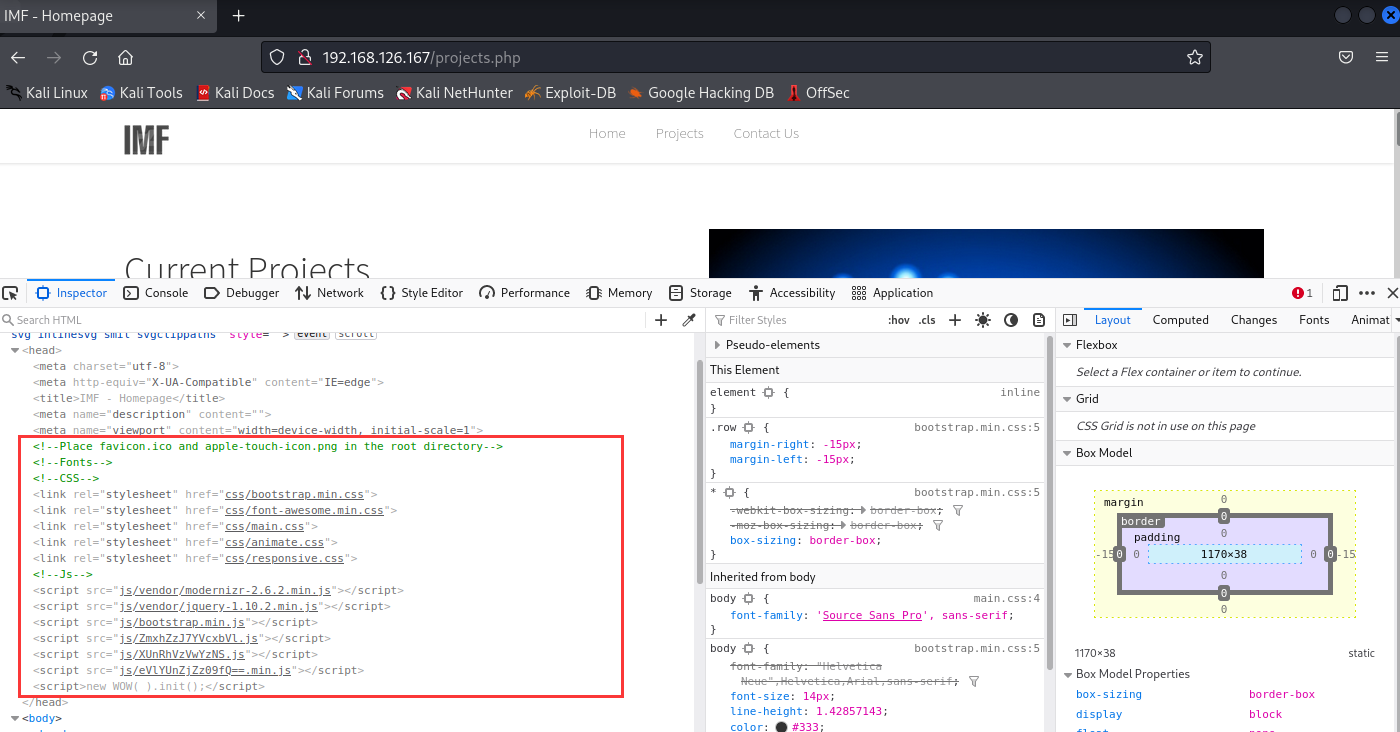1400x732 pixels.
Task: Click the Contact Us nav link
Action: tap(766, 134)
